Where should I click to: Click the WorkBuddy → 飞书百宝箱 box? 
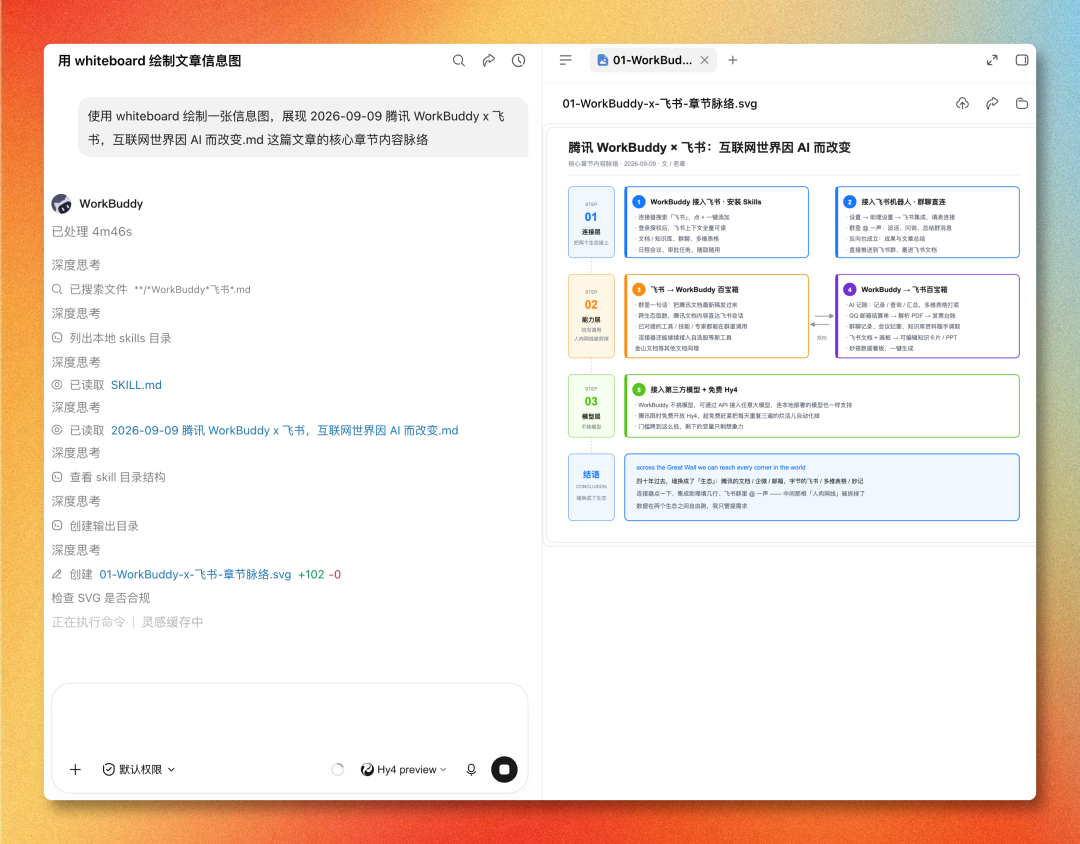click(x=927, y=316)
